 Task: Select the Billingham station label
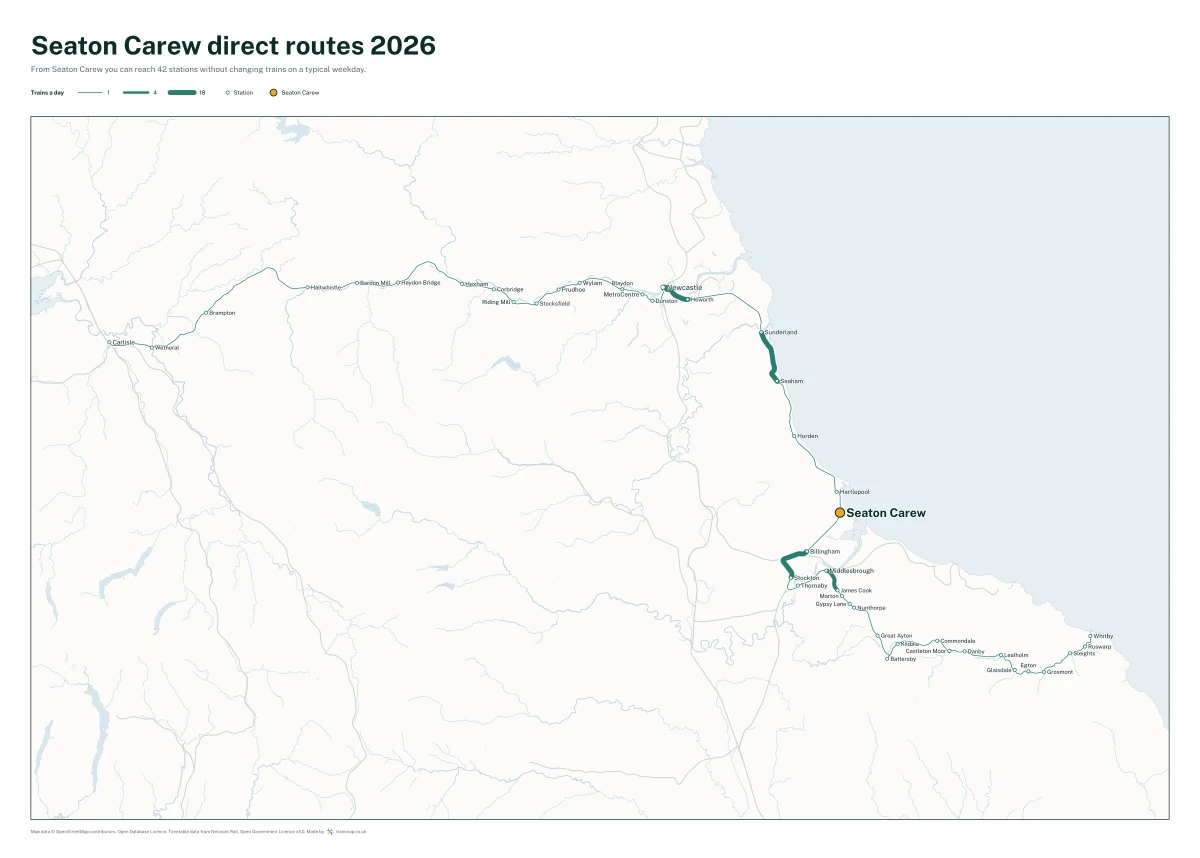point(825,551)
